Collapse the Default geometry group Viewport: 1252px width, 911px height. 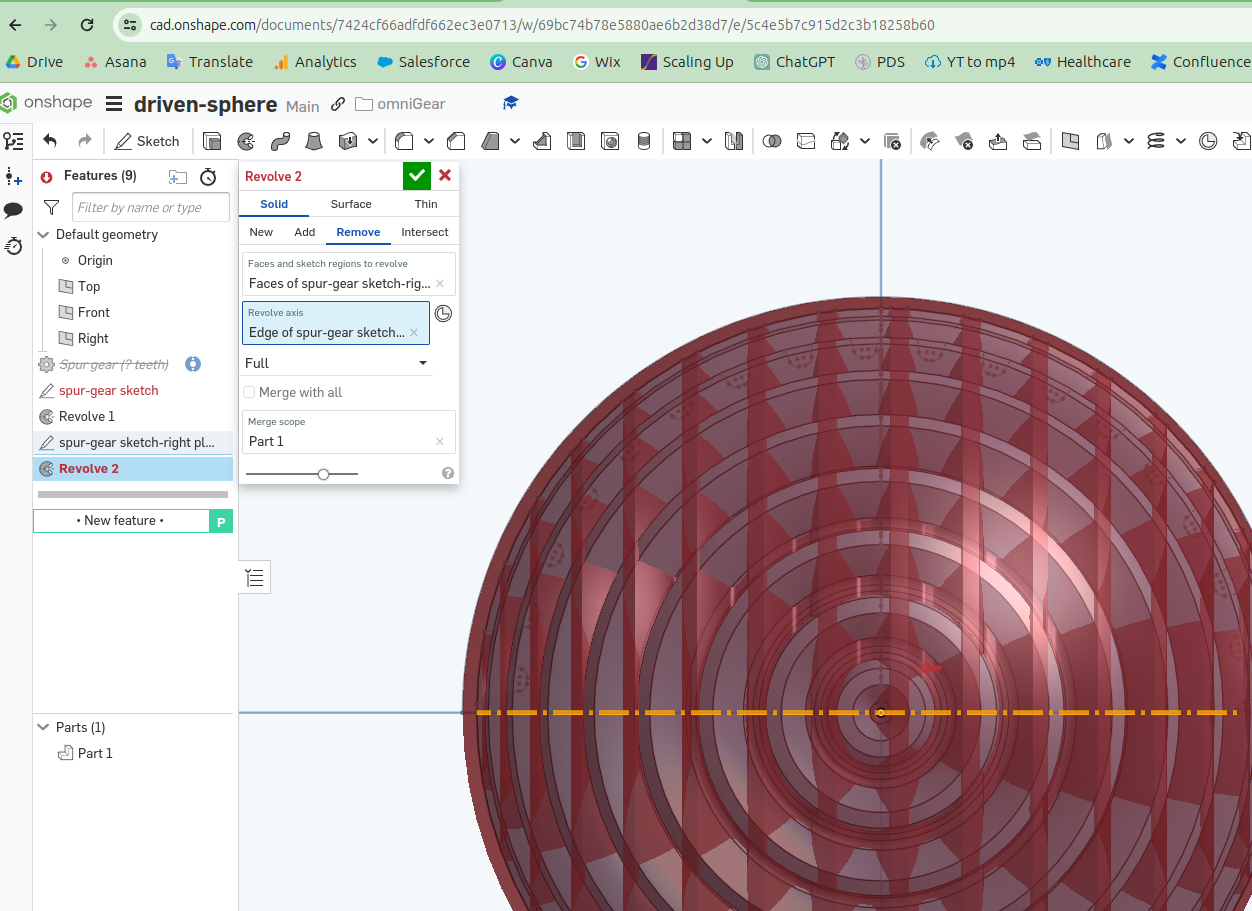tap(43, 234)
